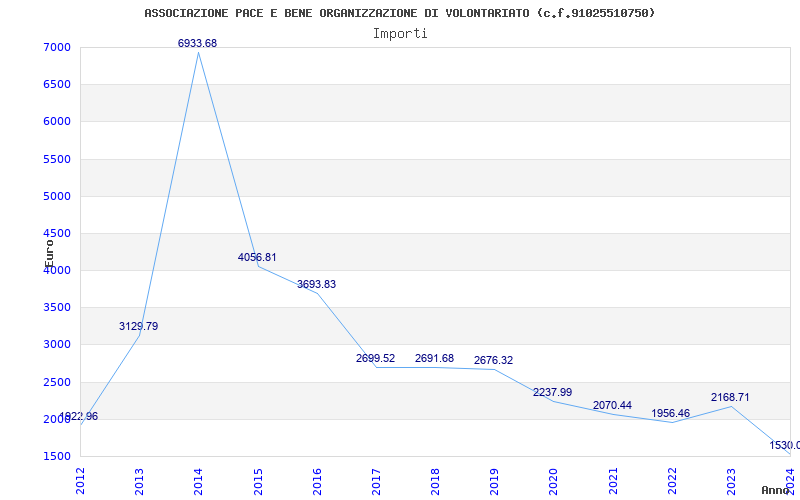The image size is (800, 500).
Task: Click the 2012 x-axis year label
Action: click(81, 481)
